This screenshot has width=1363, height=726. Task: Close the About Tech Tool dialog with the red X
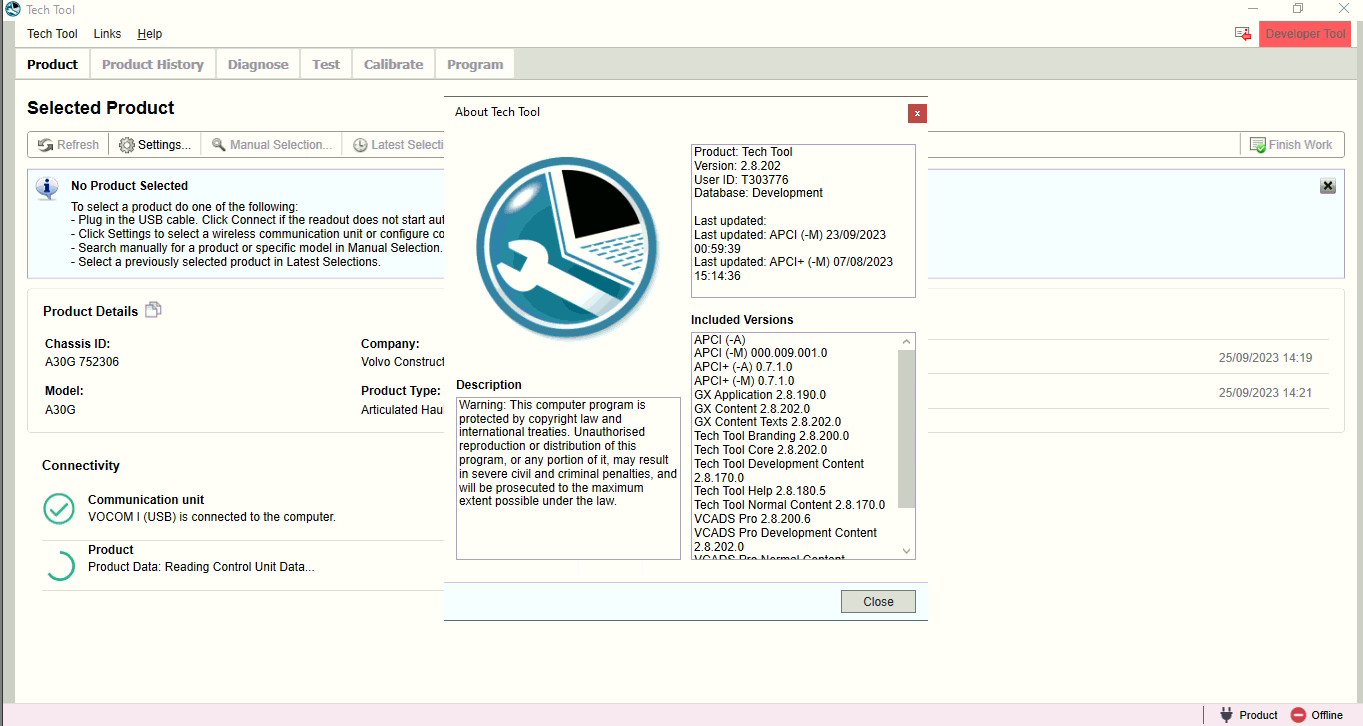917,113
